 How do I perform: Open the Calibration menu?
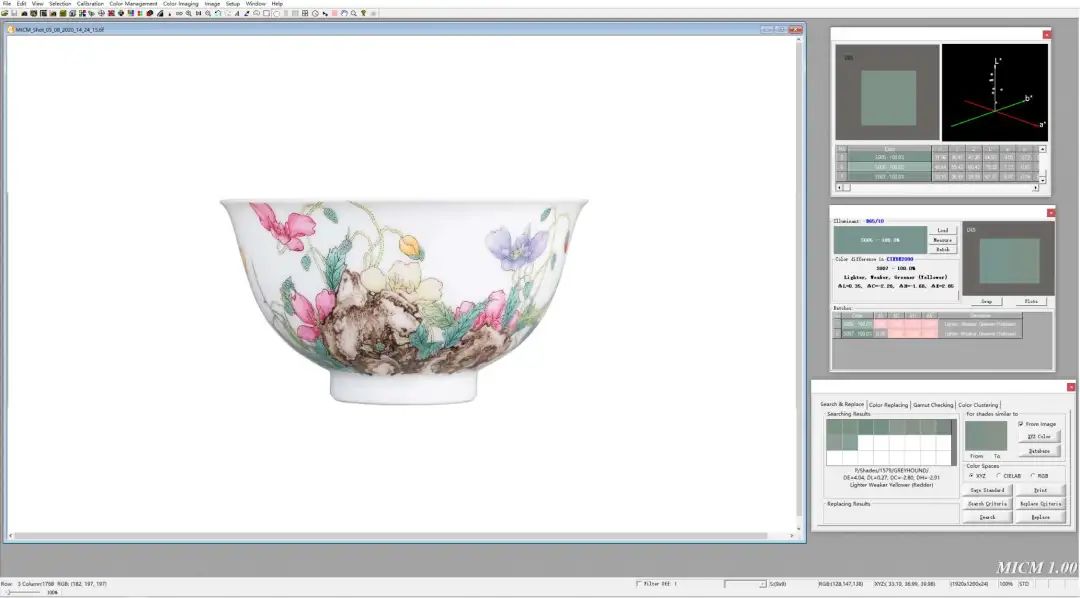click(90, 3)
